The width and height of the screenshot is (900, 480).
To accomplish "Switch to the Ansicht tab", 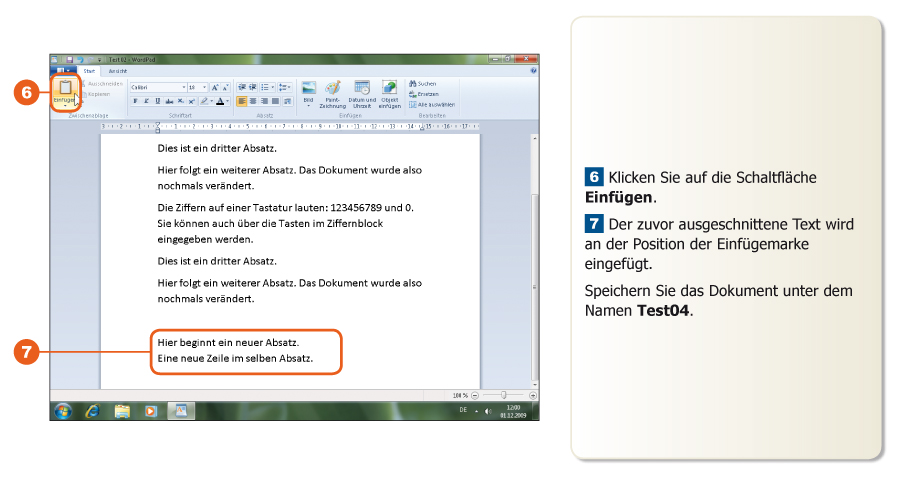I will point(117,71).
